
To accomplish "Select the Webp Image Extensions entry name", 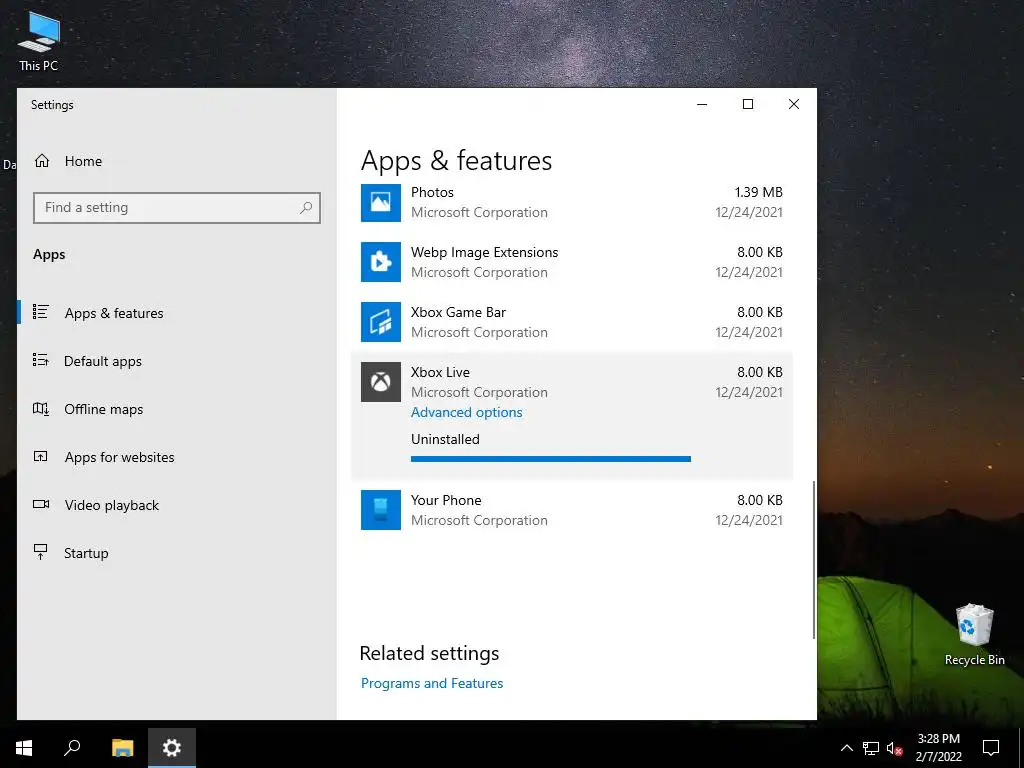I will point(484,252).
